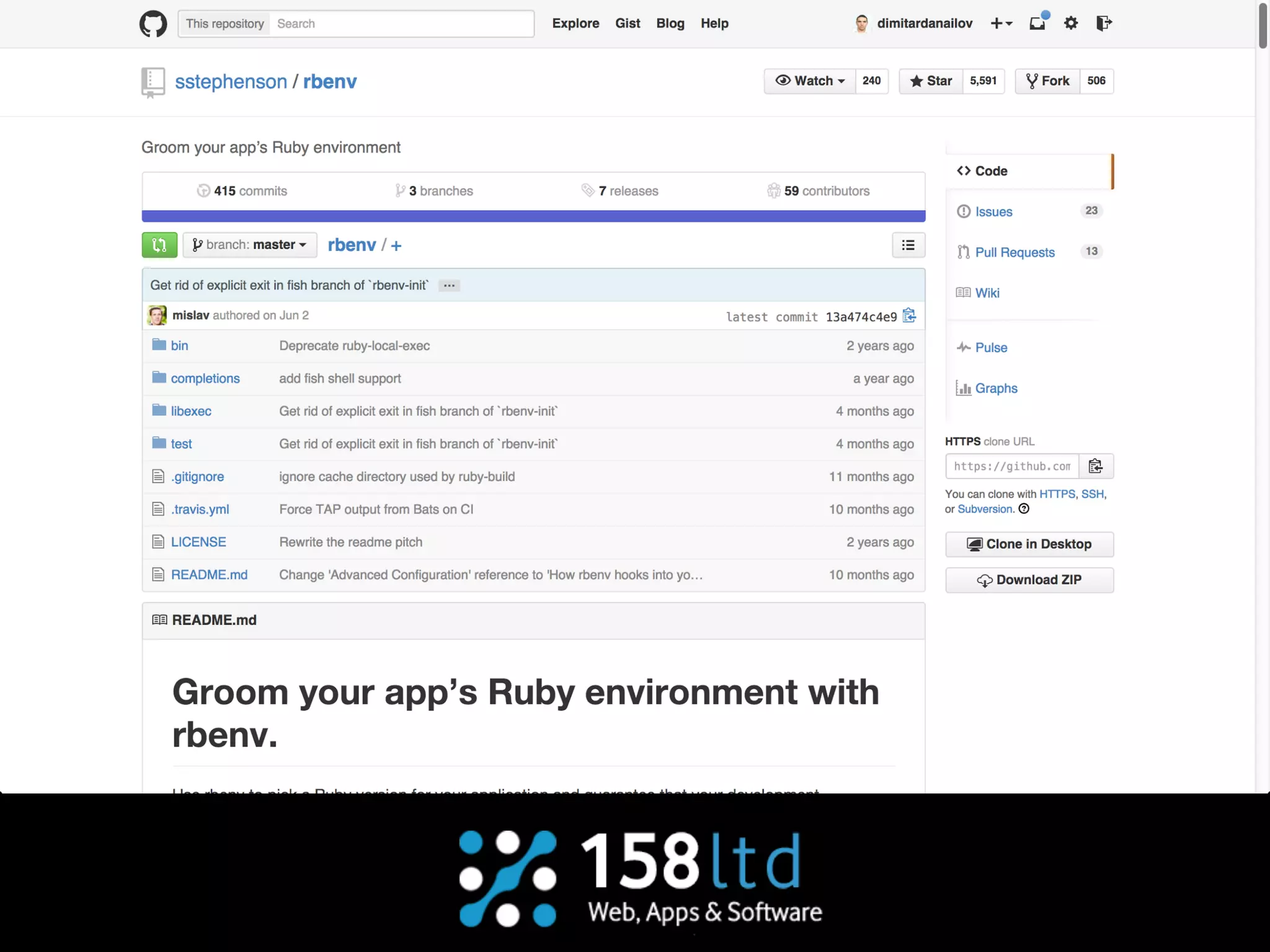Click the purple language breakdown bar
1270x952 pixels.
click(x=533, y=216)
